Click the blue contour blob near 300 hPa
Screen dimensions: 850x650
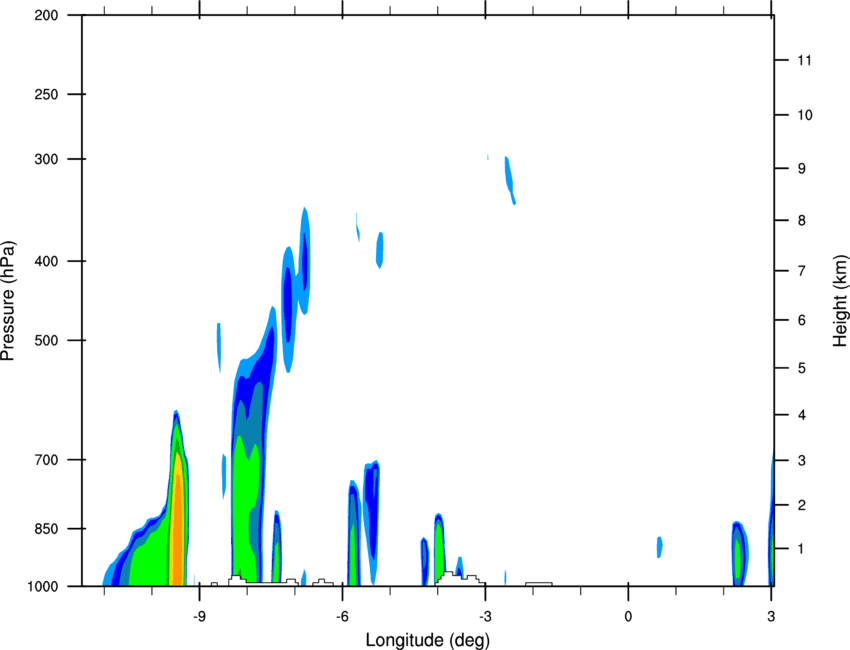[510, 180]
